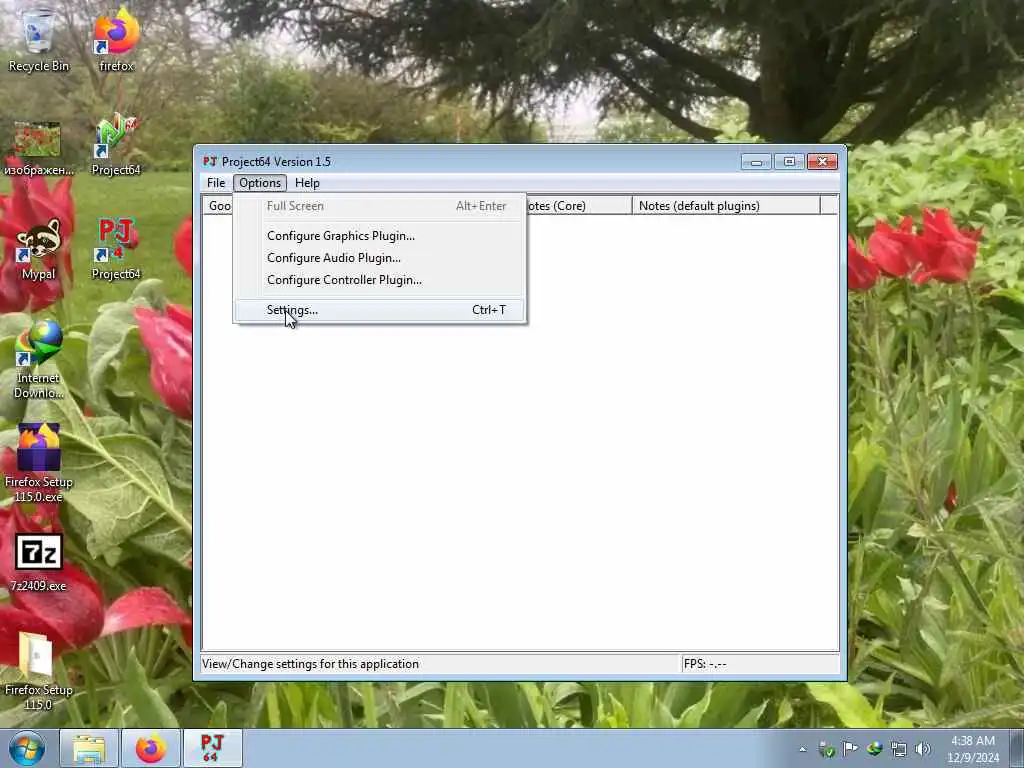The image size is (1024, 768).
Task: Close the Project64 window
Action: point(822,162)
